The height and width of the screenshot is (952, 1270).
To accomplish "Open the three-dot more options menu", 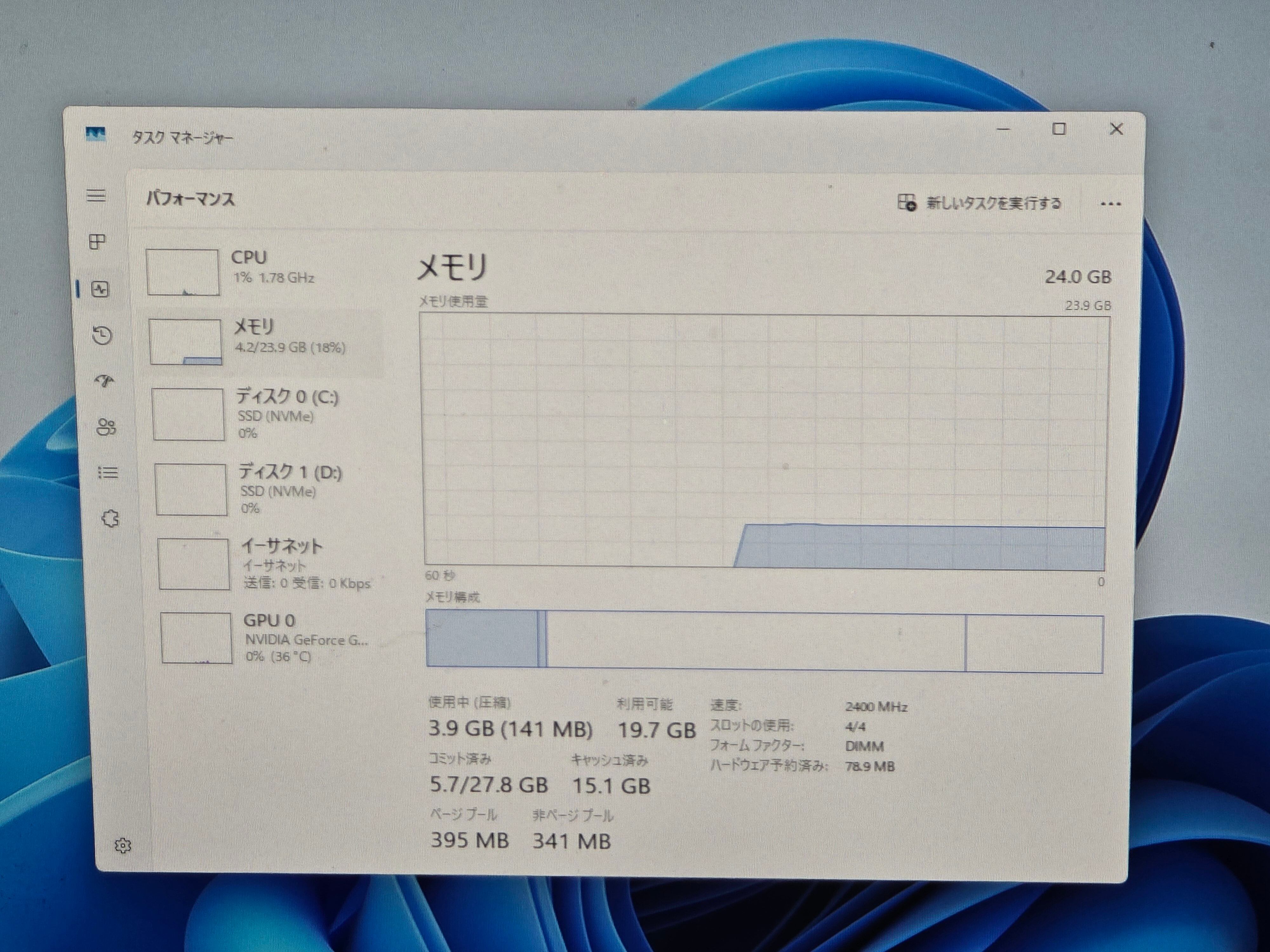I will [1110, 204].
